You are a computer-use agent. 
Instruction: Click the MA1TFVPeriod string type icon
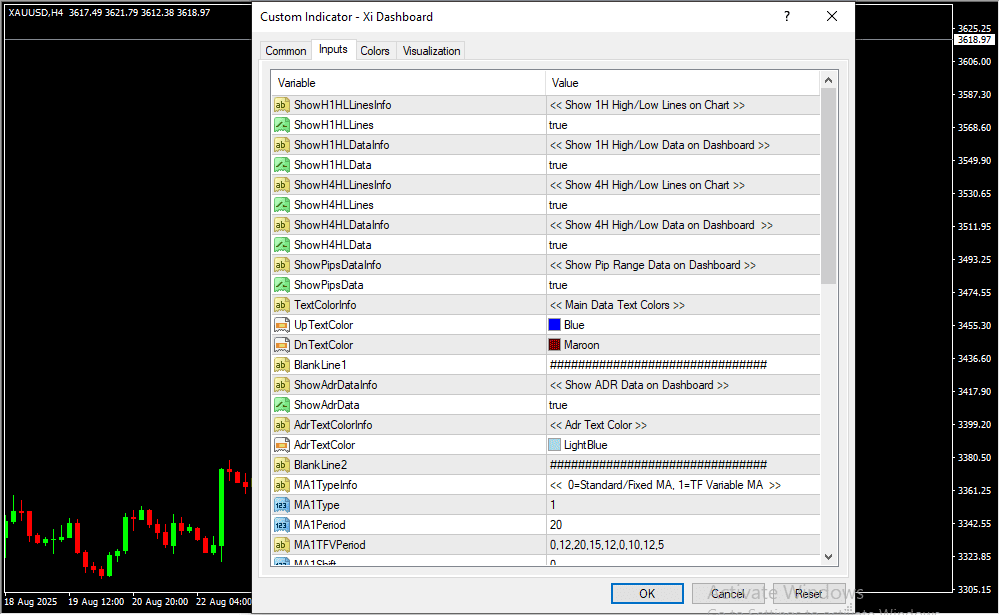pyautogui.click(x=281, y=545)
